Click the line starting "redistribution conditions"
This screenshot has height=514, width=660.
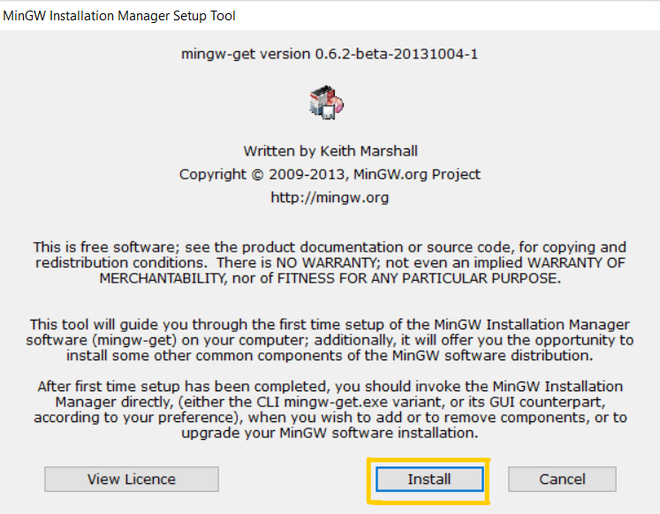coord(329,262)
